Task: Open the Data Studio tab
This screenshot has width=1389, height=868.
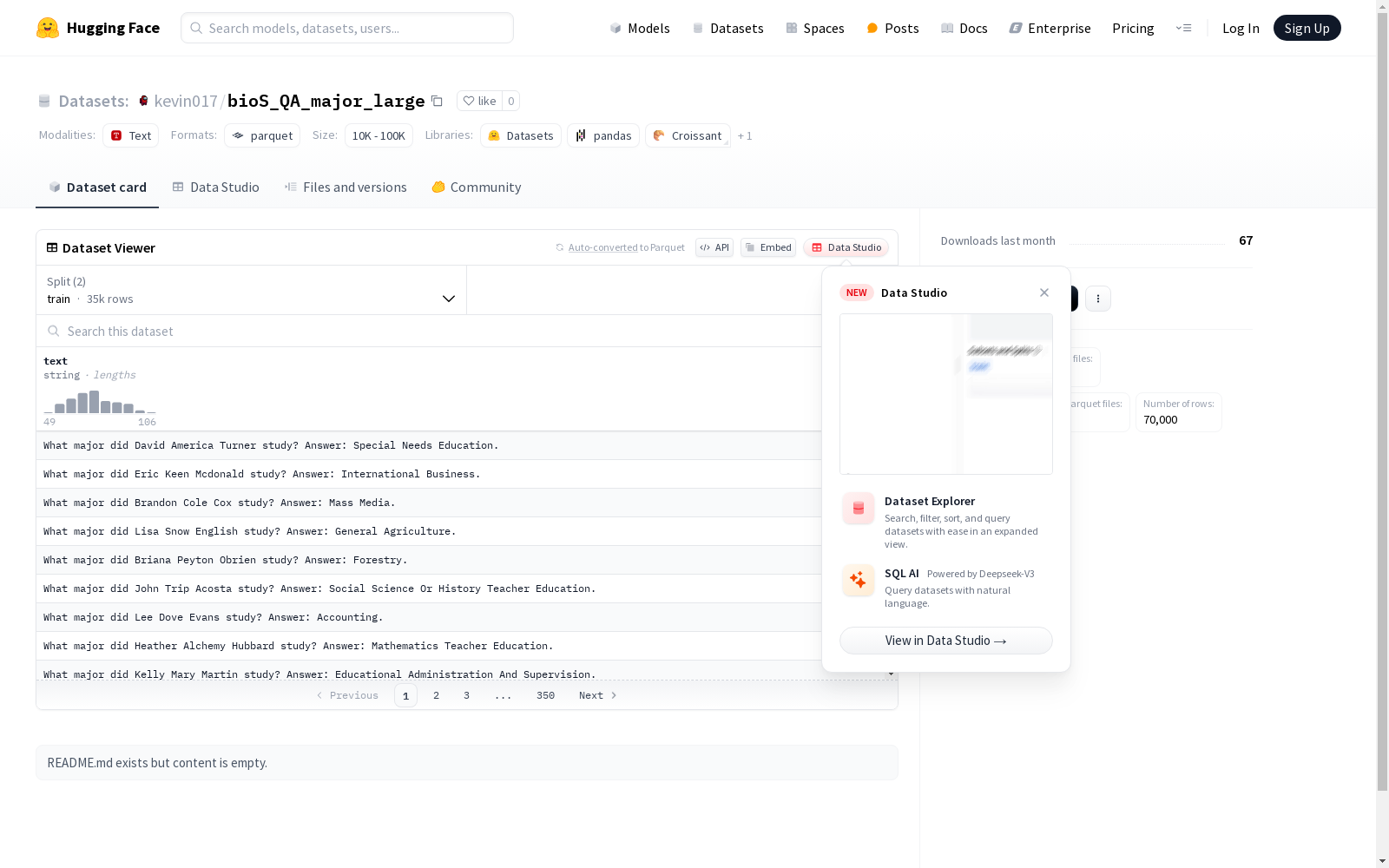Action: (215, 187)
